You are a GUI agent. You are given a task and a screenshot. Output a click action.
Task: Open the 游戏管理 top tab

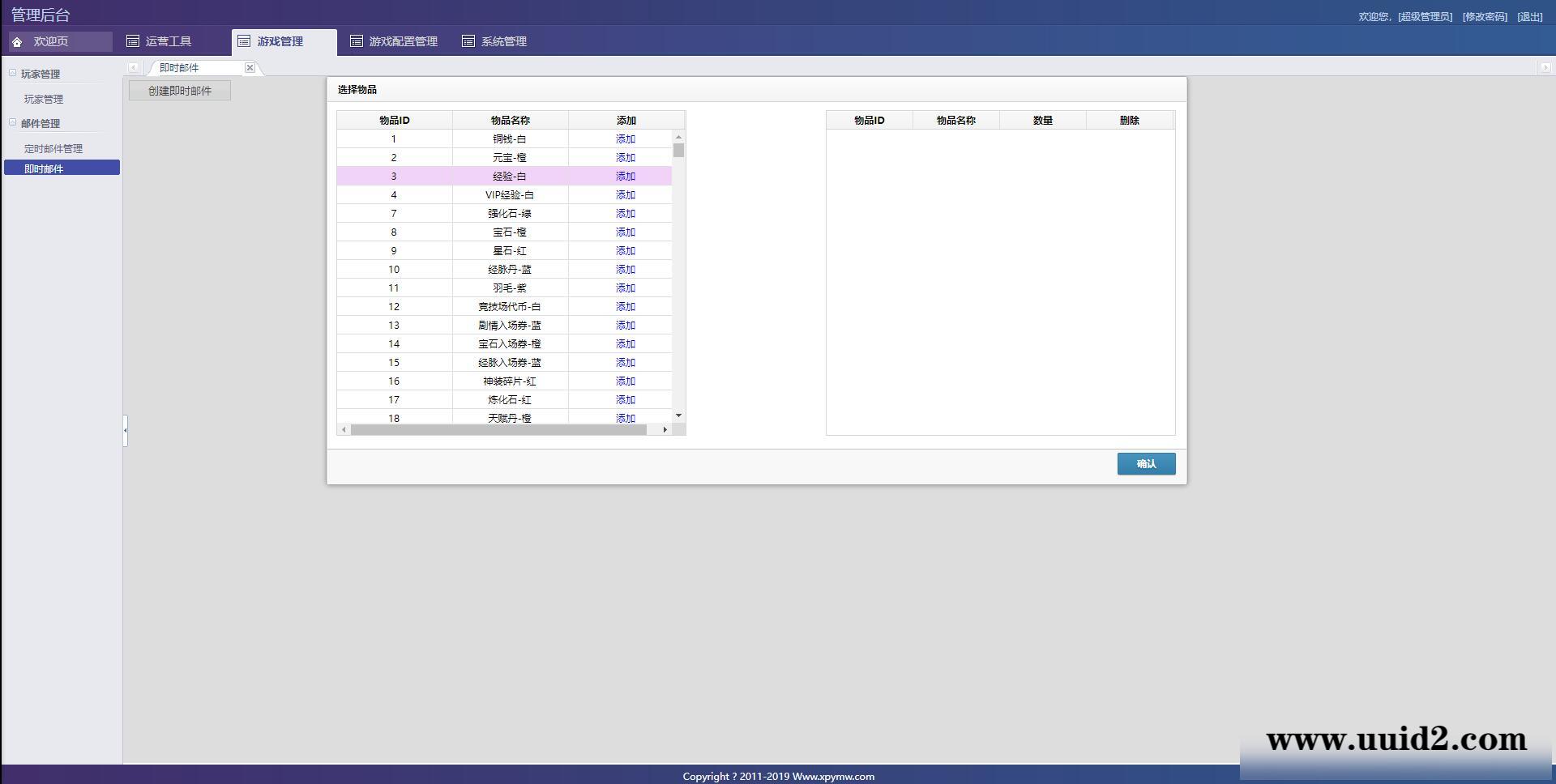pos(280,41)
